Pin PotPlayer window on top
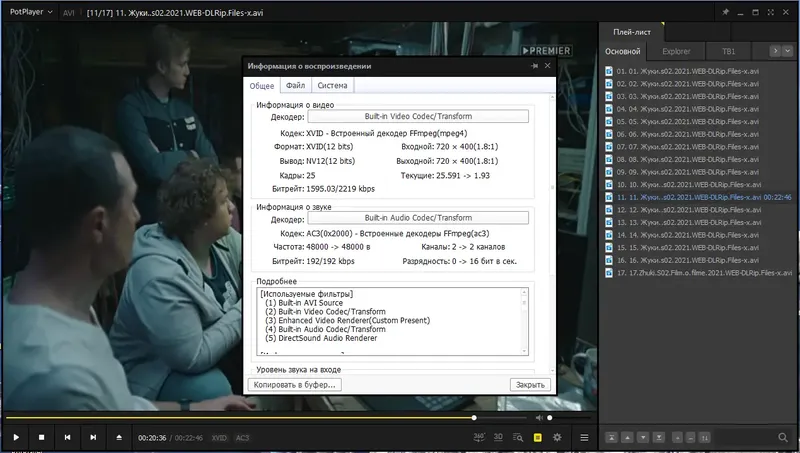The height and width of the screenshot is (453, 800). pyautogui.click(x=725, y=12)
